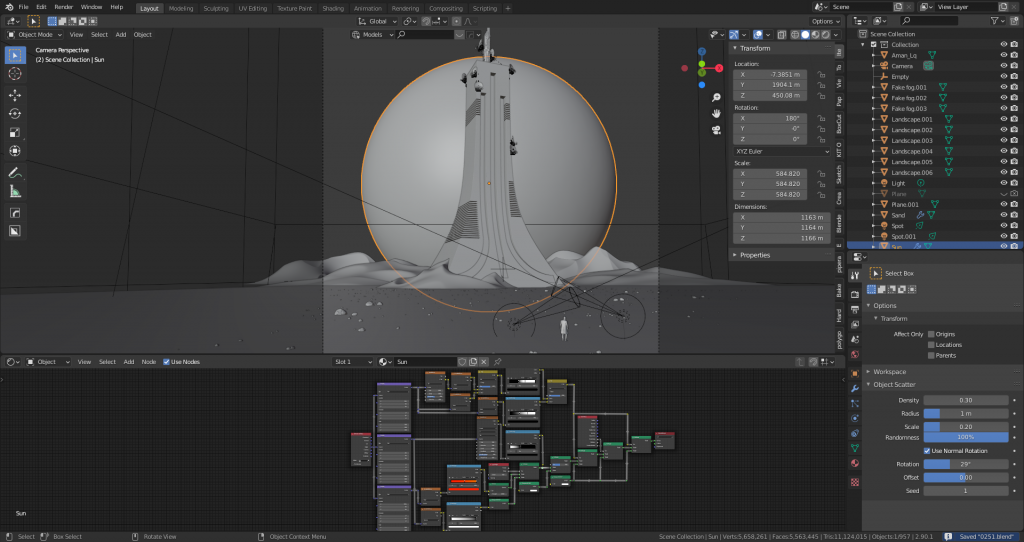Click the viewport zoom magnifier icon
This screenshot has height=542, width=1024.
click(716, 97)
